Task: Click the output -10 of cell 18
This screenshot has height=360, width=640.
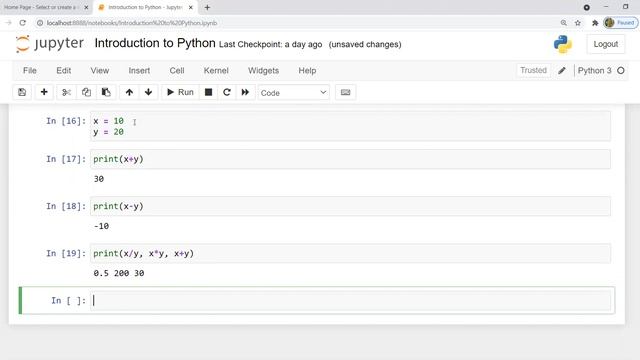Action: click(101, 226)
